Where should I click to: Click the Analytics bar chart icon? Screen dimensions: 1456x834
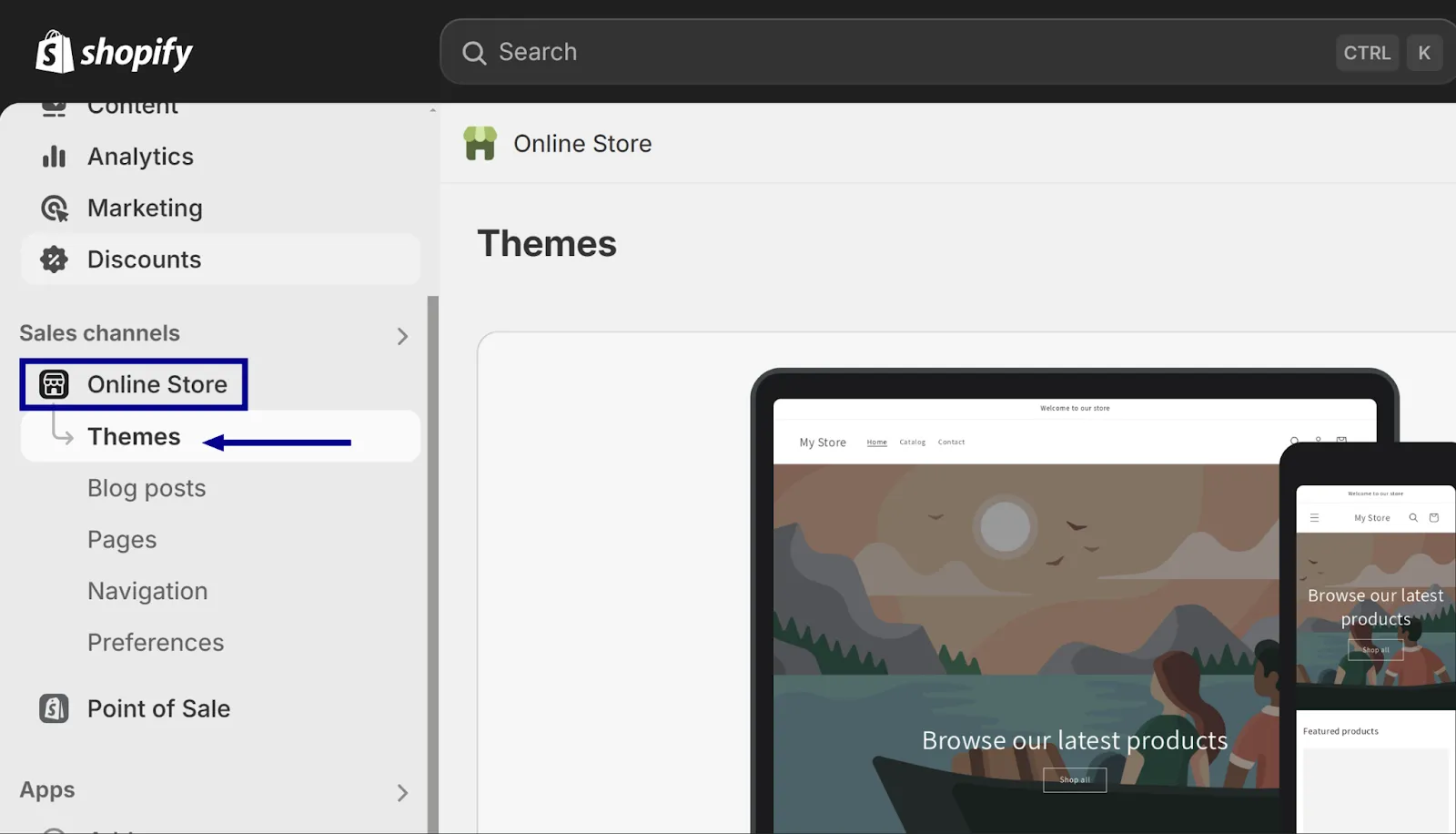point(54,157)
